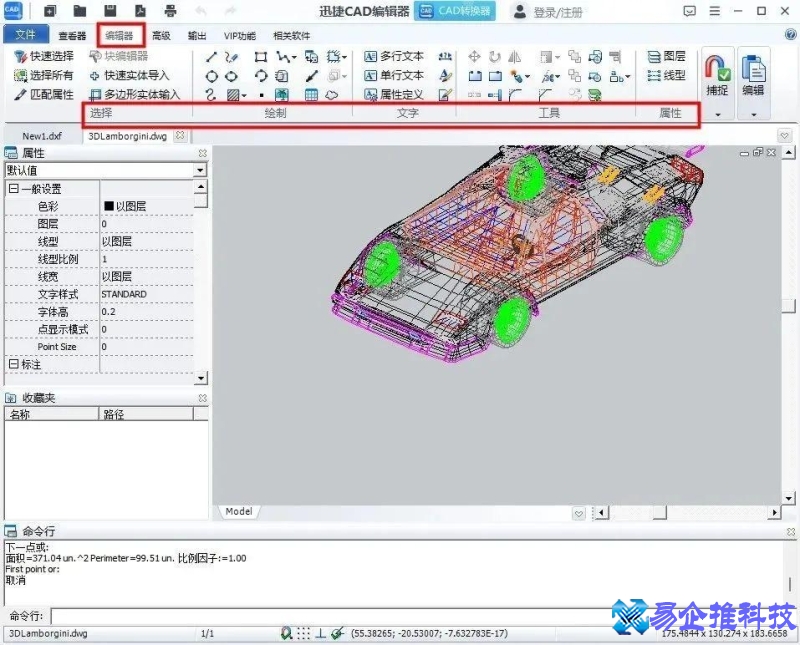
Task: Click the 命令行 input field
Action: (x=332, y=616)
